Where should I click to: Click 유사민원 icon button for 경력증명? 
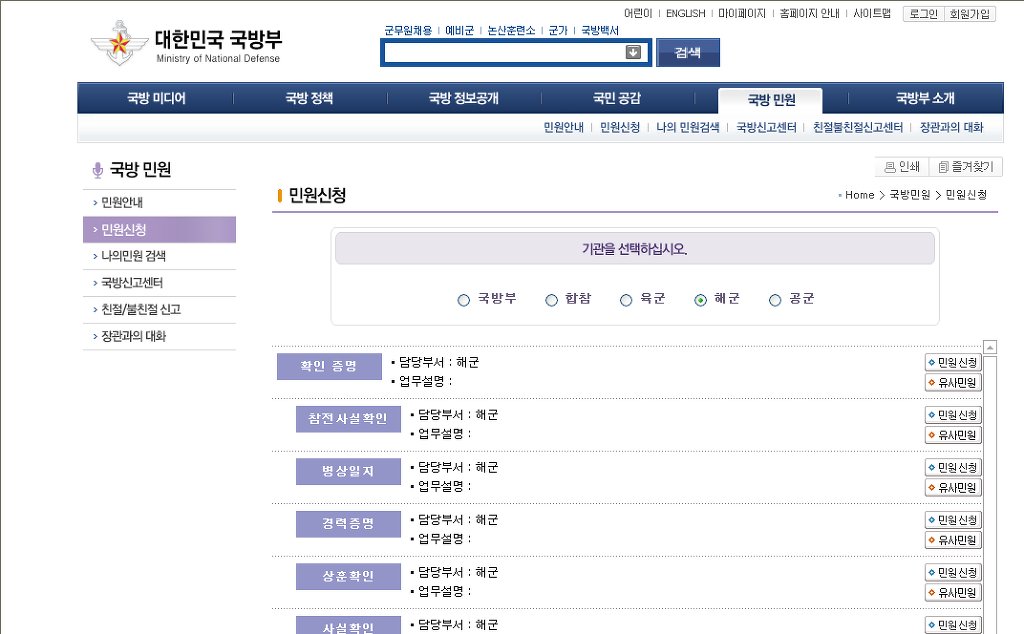click(x=953, y=540)
